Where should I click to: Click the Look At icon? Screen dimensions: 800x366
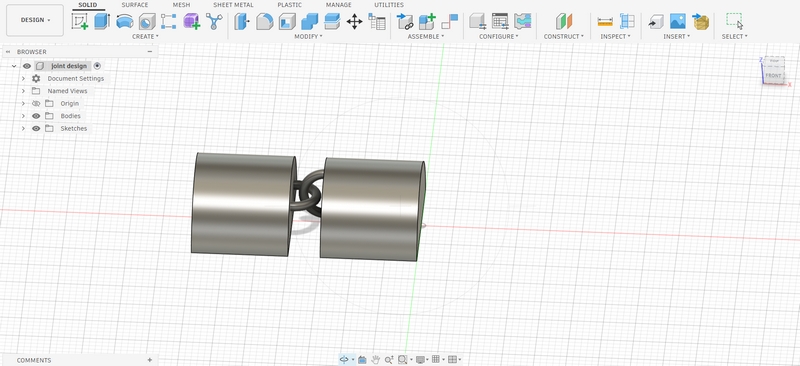[362, 360]
